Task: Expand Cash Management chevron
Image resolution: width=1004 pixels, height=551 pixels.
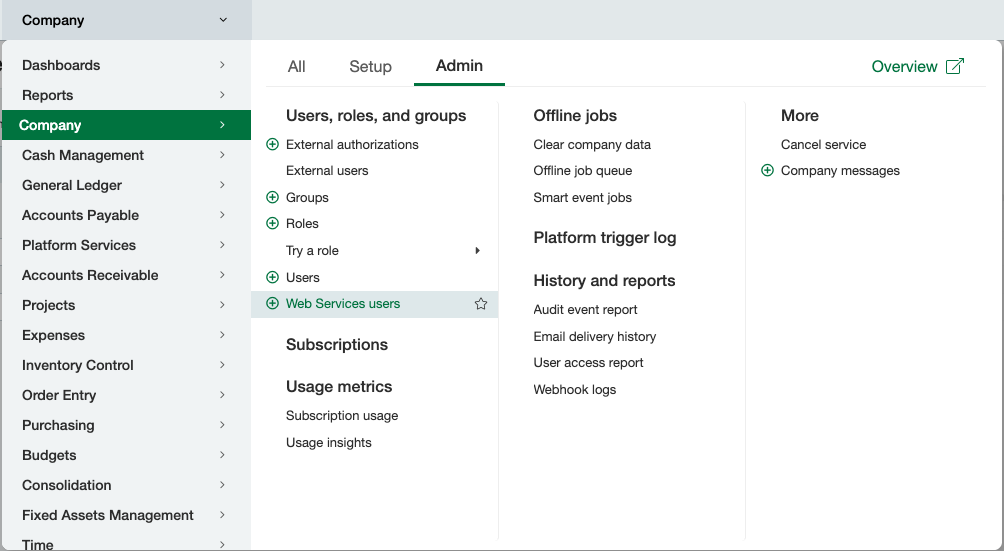Action: [222, 155]
